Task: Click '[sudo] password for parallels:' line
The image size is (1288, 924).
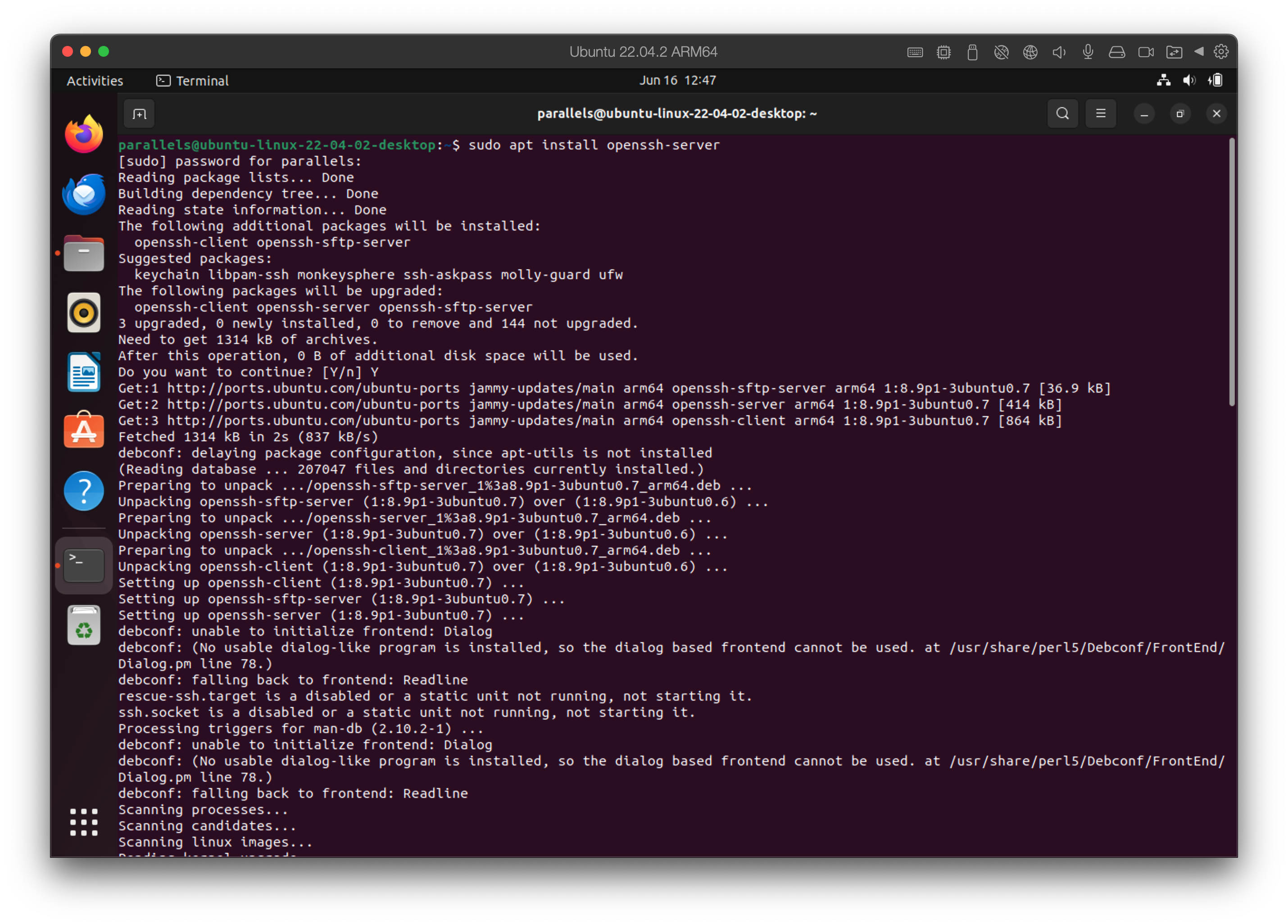Action: pos(240,161)
